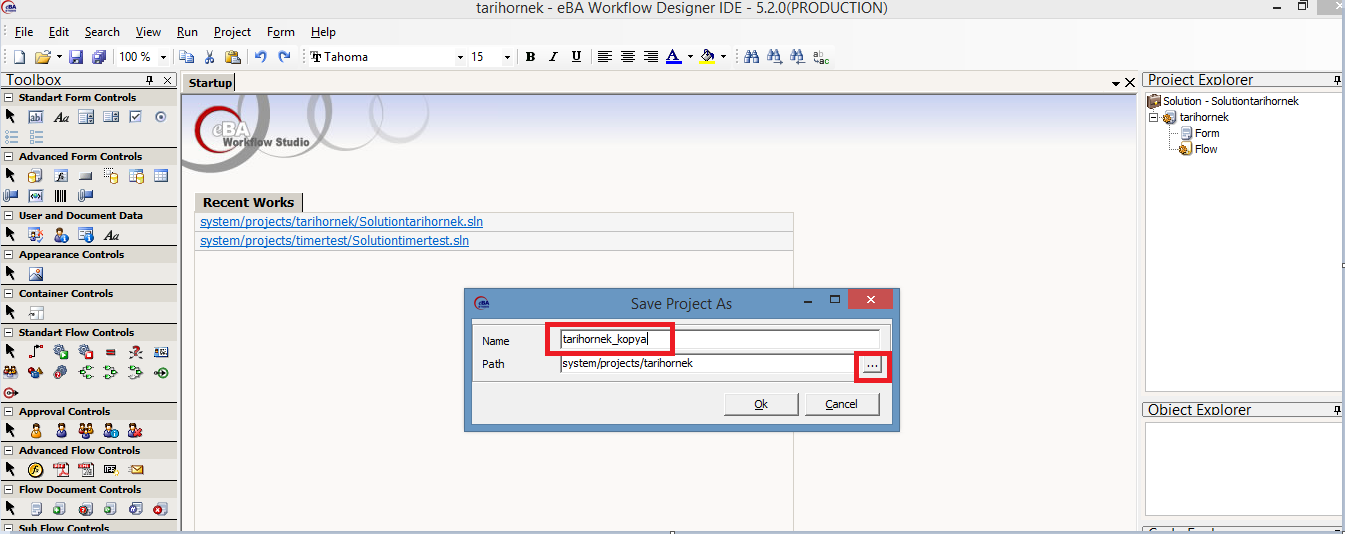Select the Startup tab
Viewport: 1345px width, 534px height.
click(x=210, y=83)
